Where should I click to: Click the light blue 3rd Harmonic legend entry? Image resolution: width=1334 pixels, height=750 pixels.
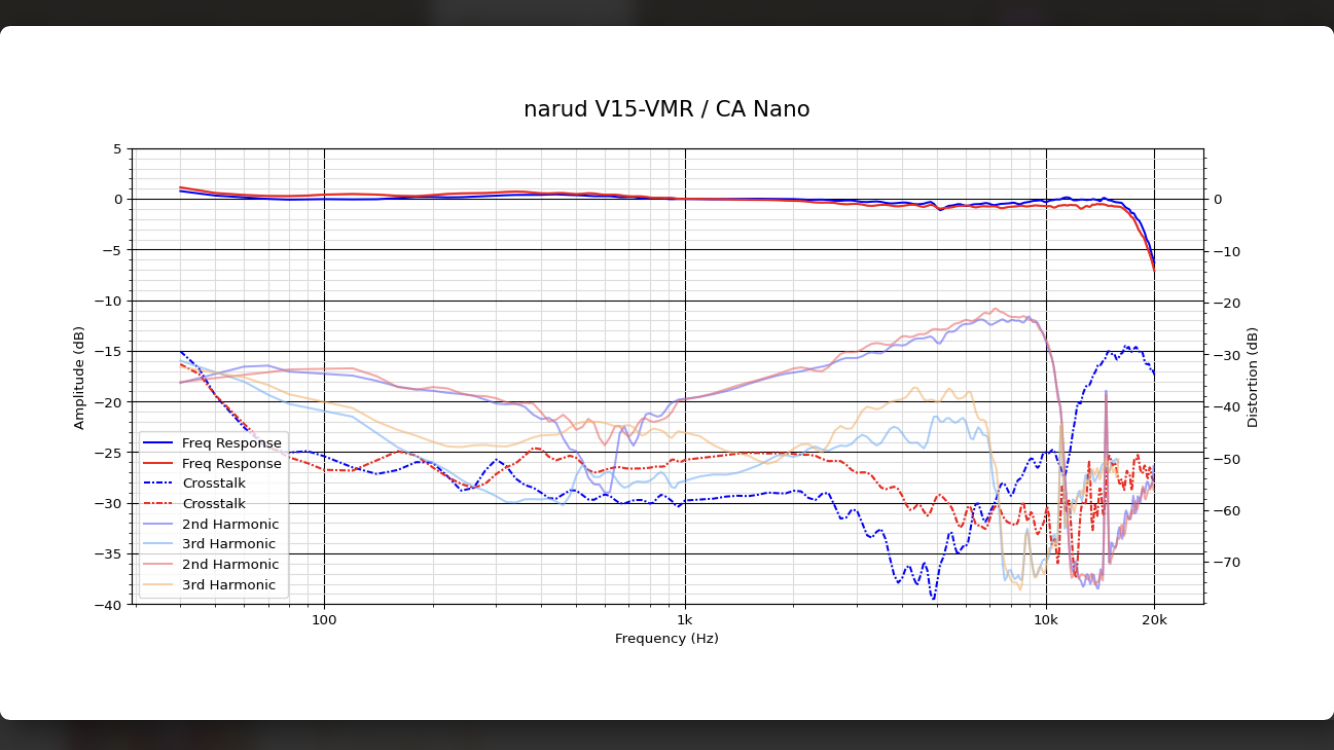tap(209, 544)
